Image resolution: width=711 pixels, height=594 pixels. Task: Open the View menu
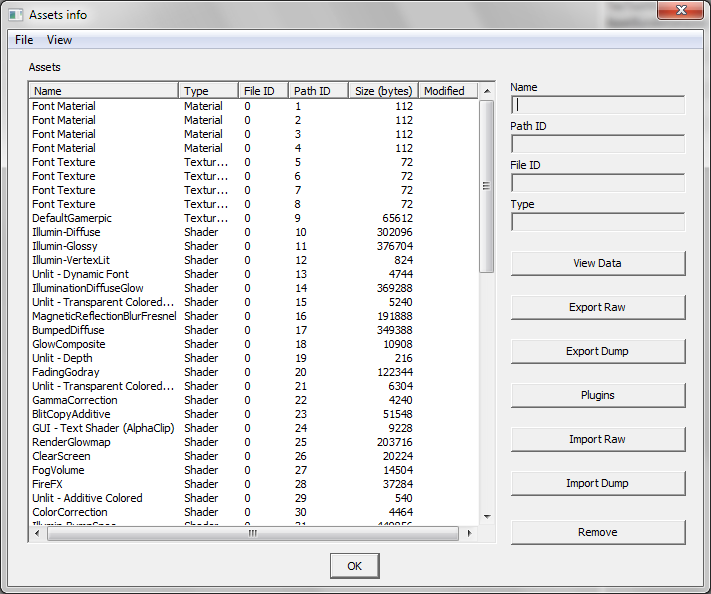pyautogui.click(x=60, y=40)
